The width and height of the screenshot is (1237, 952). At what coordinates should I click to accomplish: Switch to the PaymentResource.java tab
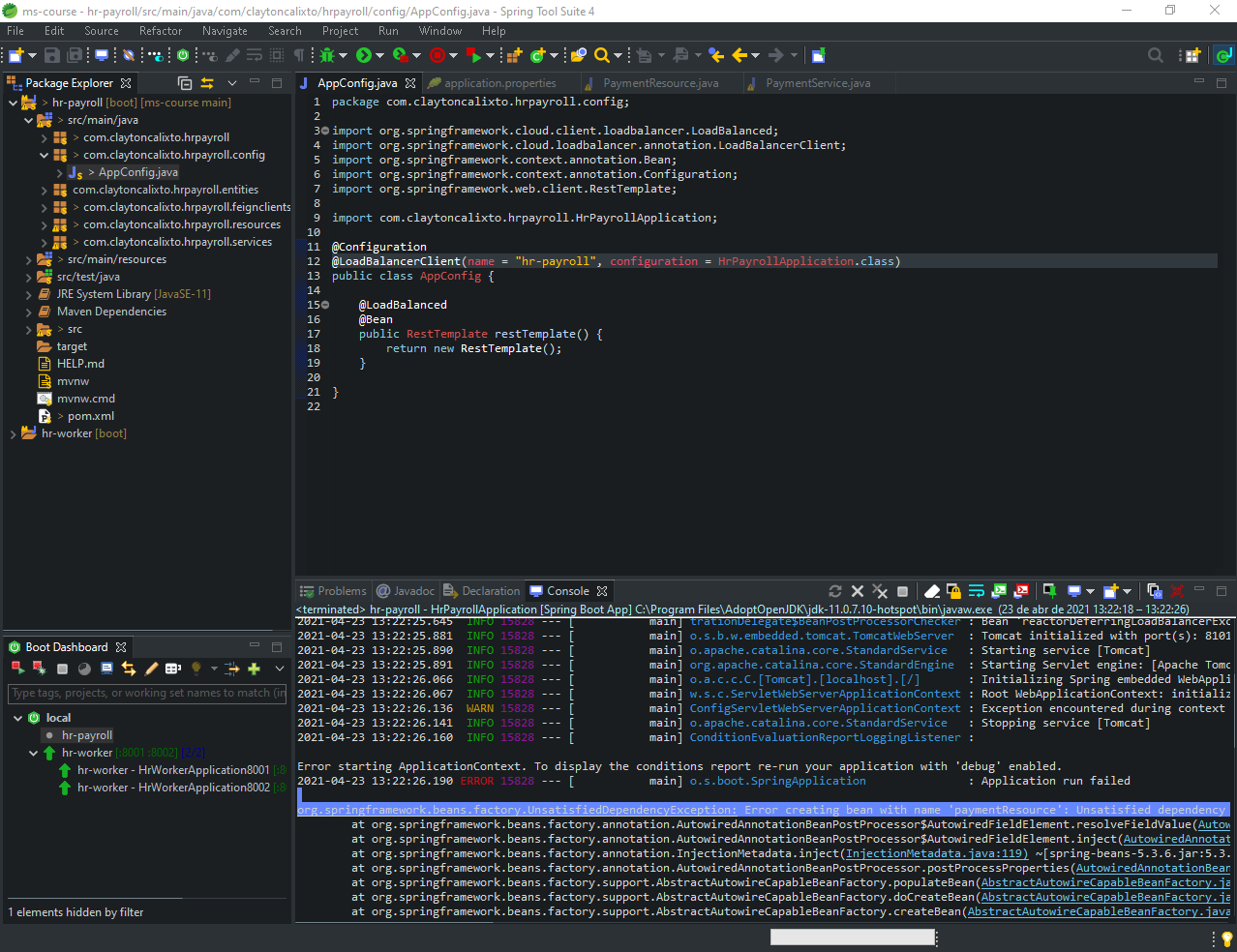coord(660,83)
